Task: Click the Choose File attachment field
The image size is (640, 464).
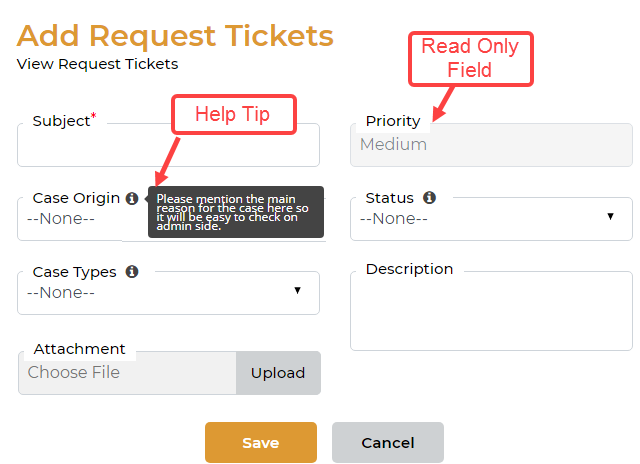Action: [x=127, y=373]
